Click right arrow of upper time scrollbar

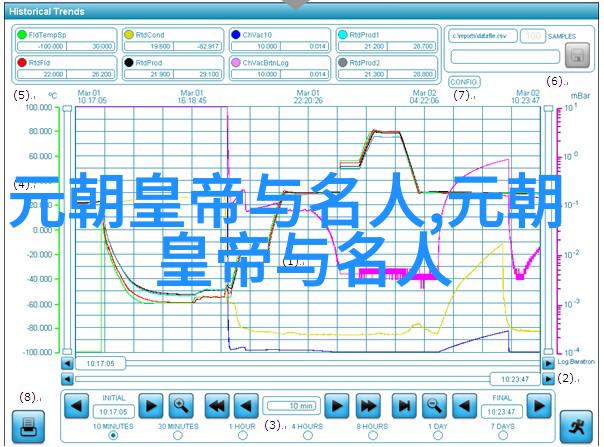548,363
